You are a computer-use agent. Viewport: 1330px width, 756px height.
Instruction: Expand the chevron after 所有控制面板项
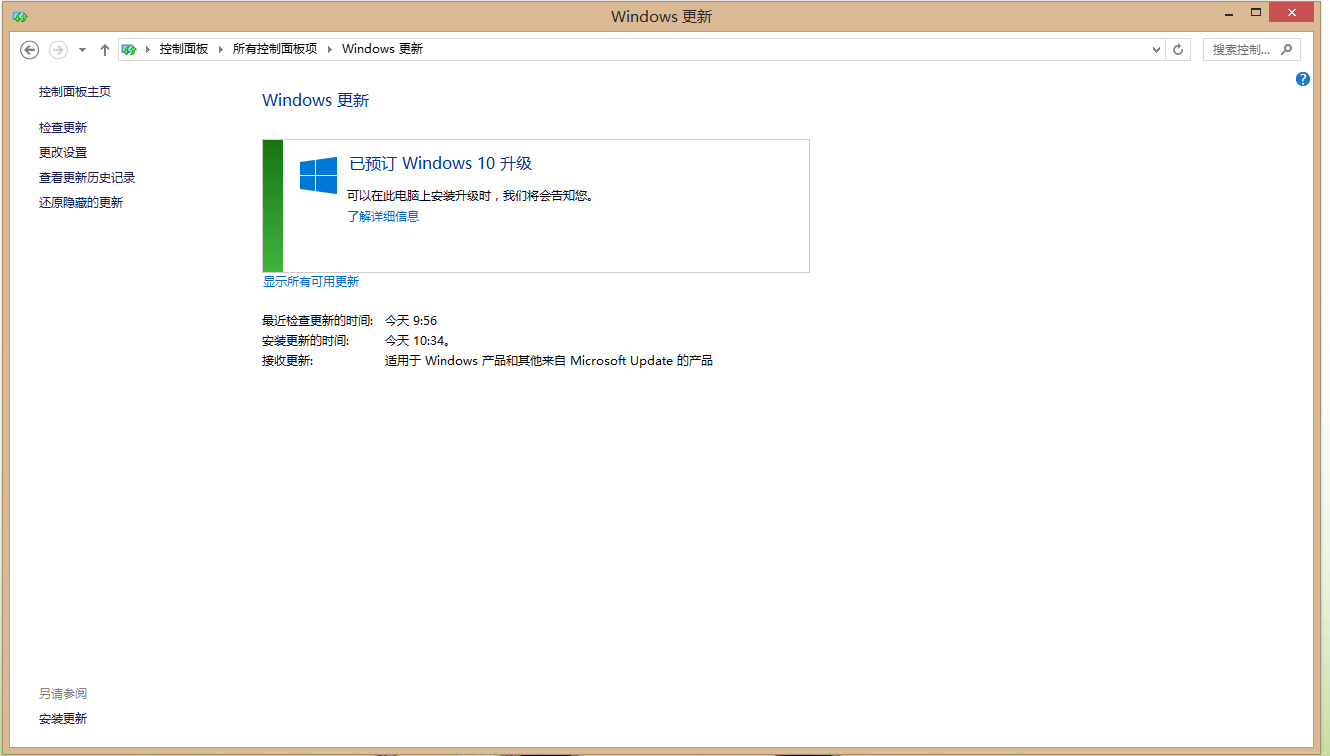(x=330, y=49)
